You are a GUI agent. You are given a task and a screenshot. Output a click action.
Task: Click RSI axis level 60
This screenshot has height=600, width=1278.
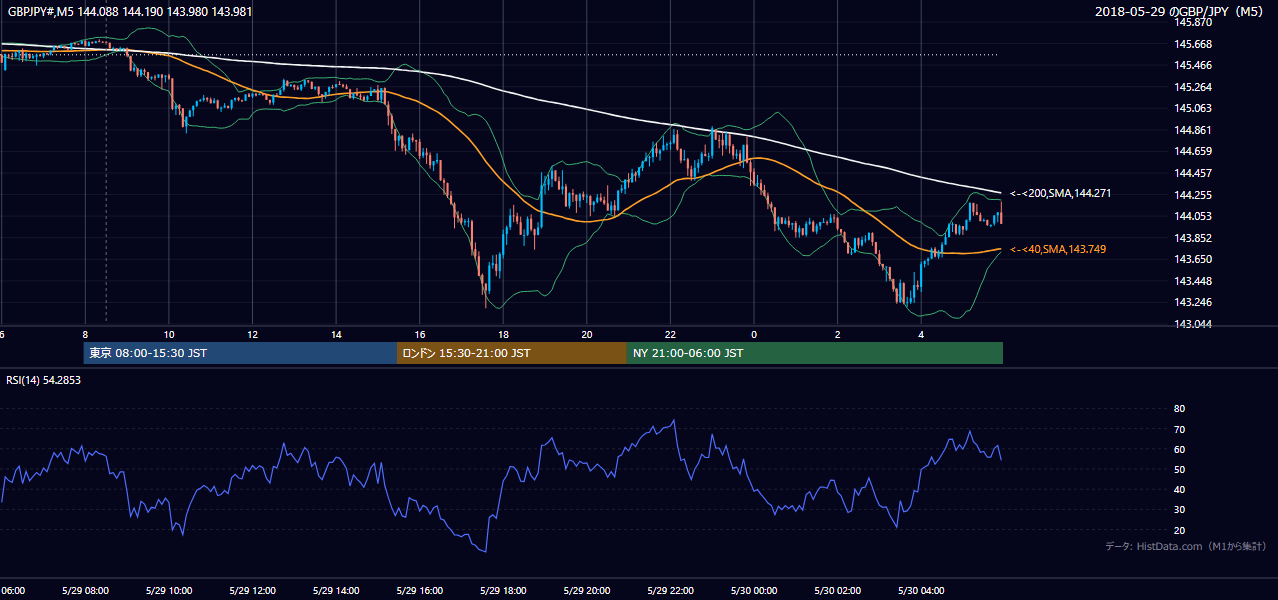click(x=1179, y=449)
